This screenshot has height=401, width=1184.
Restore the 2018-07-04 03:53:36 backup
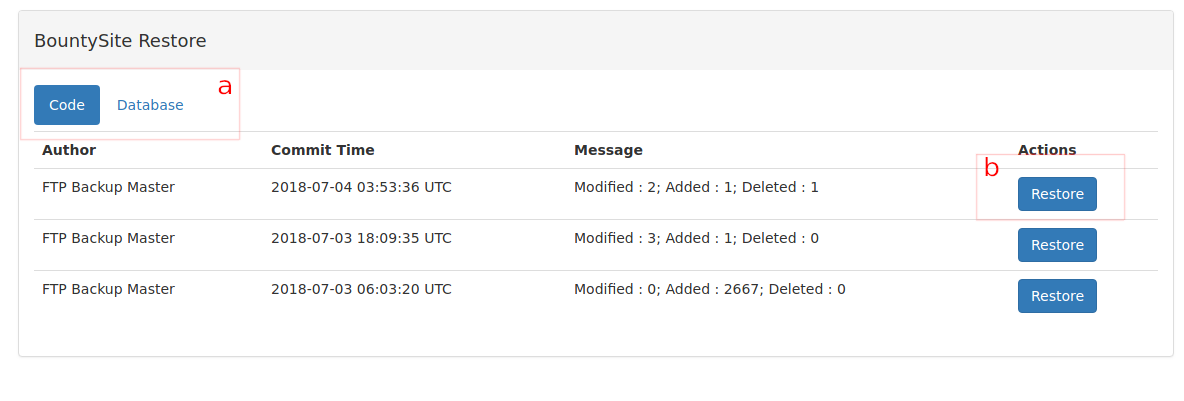click(x=1057, y=194)
